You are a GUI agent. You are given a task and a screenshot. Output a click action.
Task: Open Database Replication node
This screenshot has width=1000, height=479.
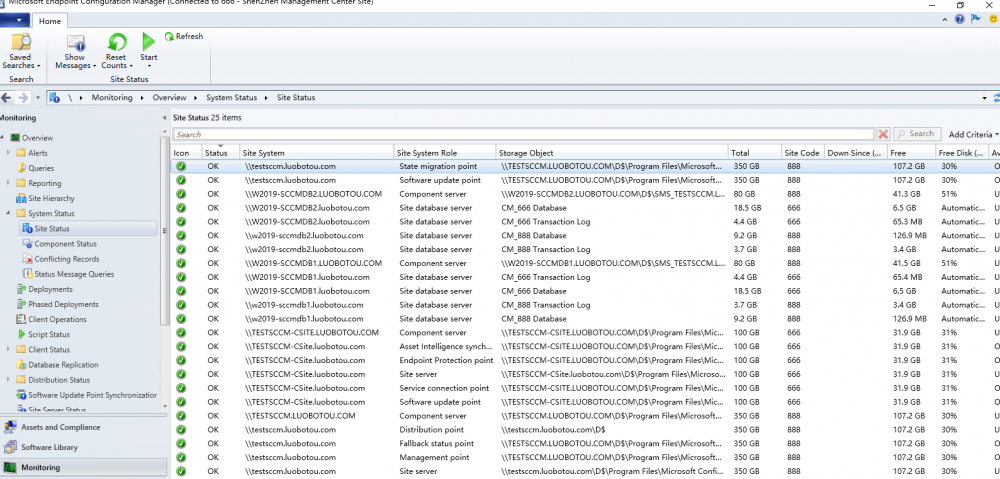click(x=63, y=365)
